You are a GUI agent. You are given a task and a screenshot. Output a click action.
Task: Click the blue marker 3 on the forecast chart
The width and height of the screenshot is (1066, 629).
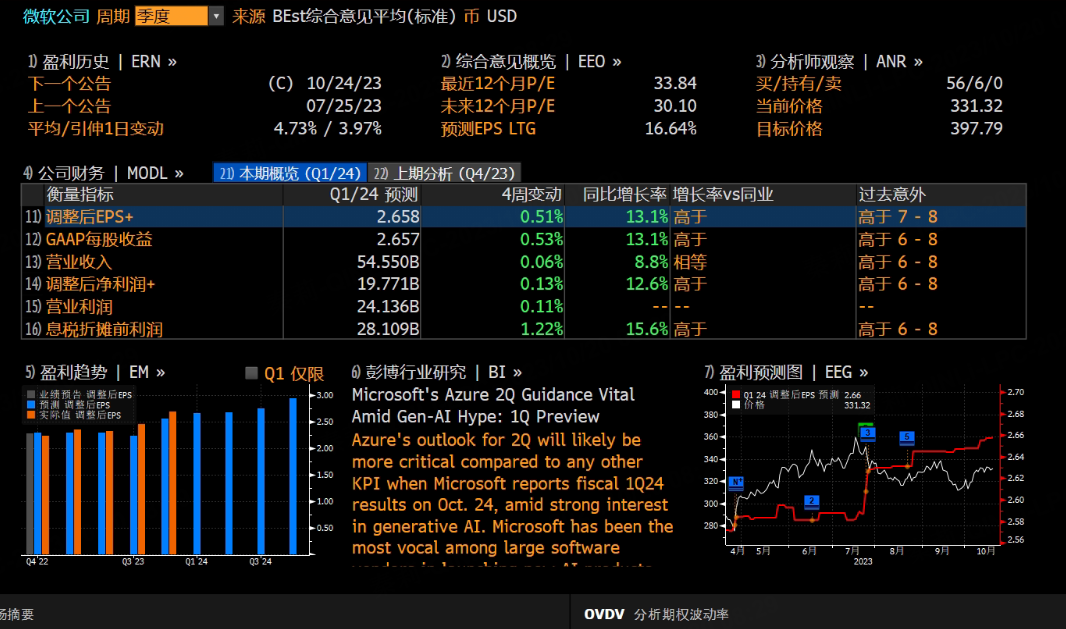867,433
